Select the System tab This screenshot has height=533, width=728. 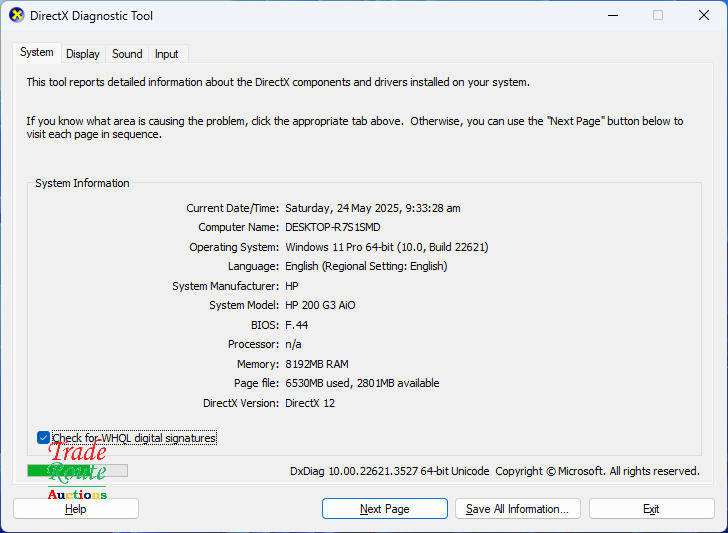point(37,52)
